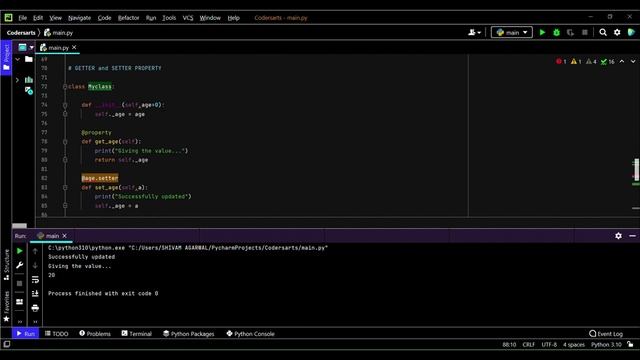Image resolution: width=640 pixels, height=360 pixels.
Task: Open the VCS menu
Action: 188,18
